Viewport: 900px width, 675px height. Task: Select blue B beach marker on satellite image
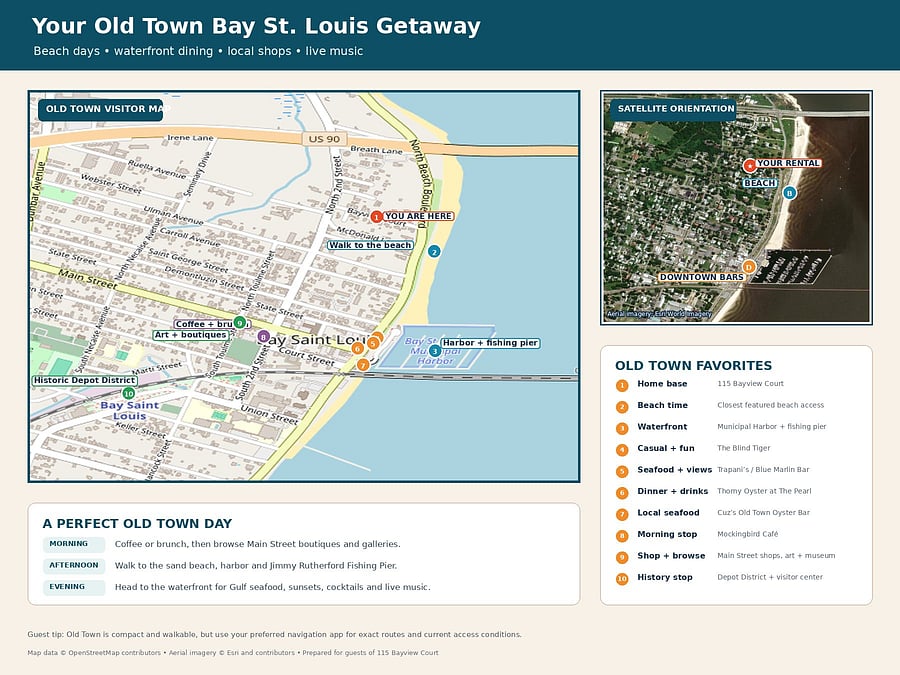pos(790,193)
